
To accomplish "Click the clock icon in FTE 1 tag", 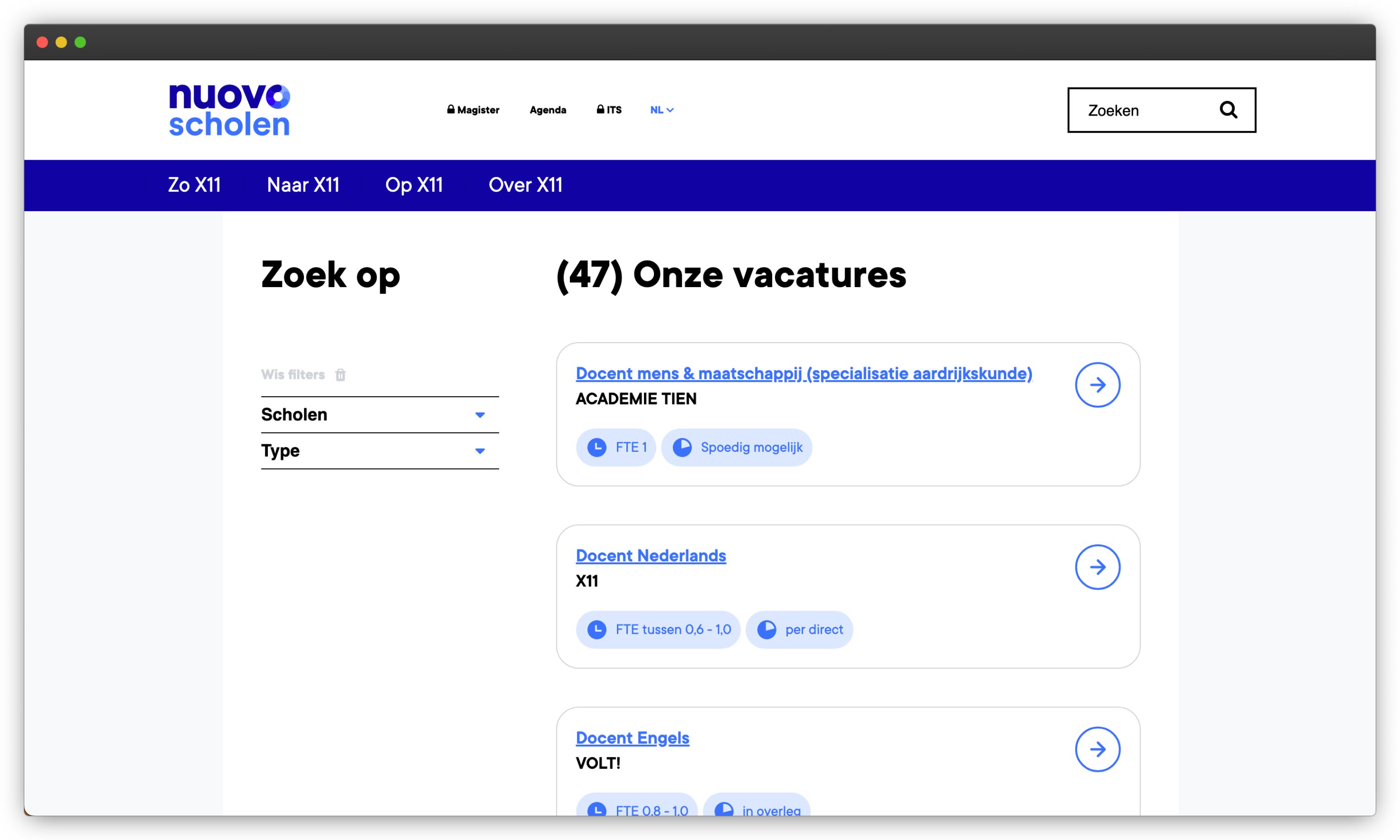I will click(597, 447).
